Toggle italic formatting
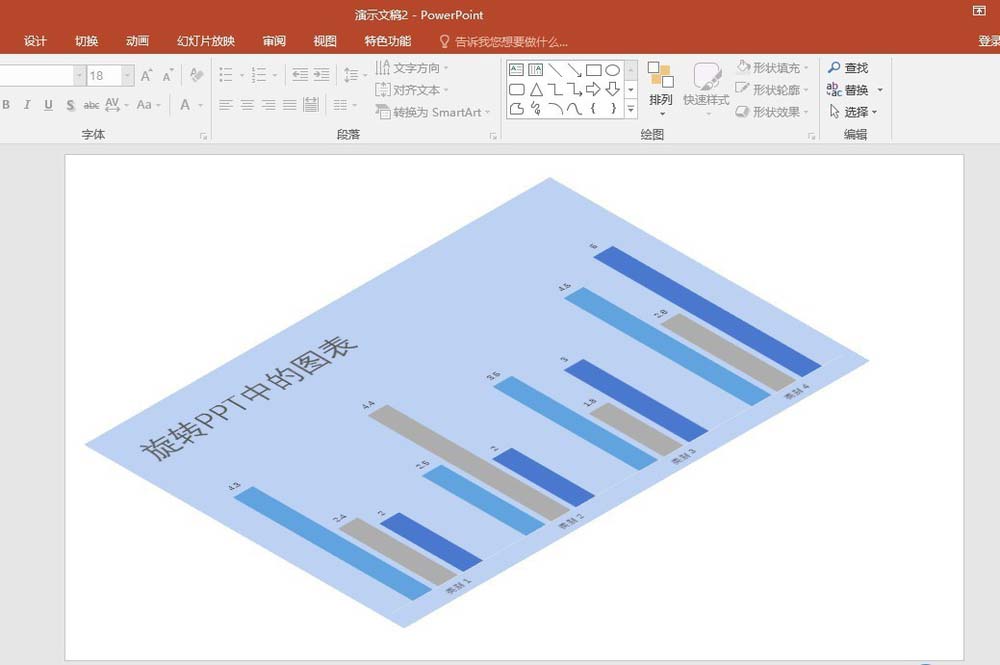 (27, 105)
